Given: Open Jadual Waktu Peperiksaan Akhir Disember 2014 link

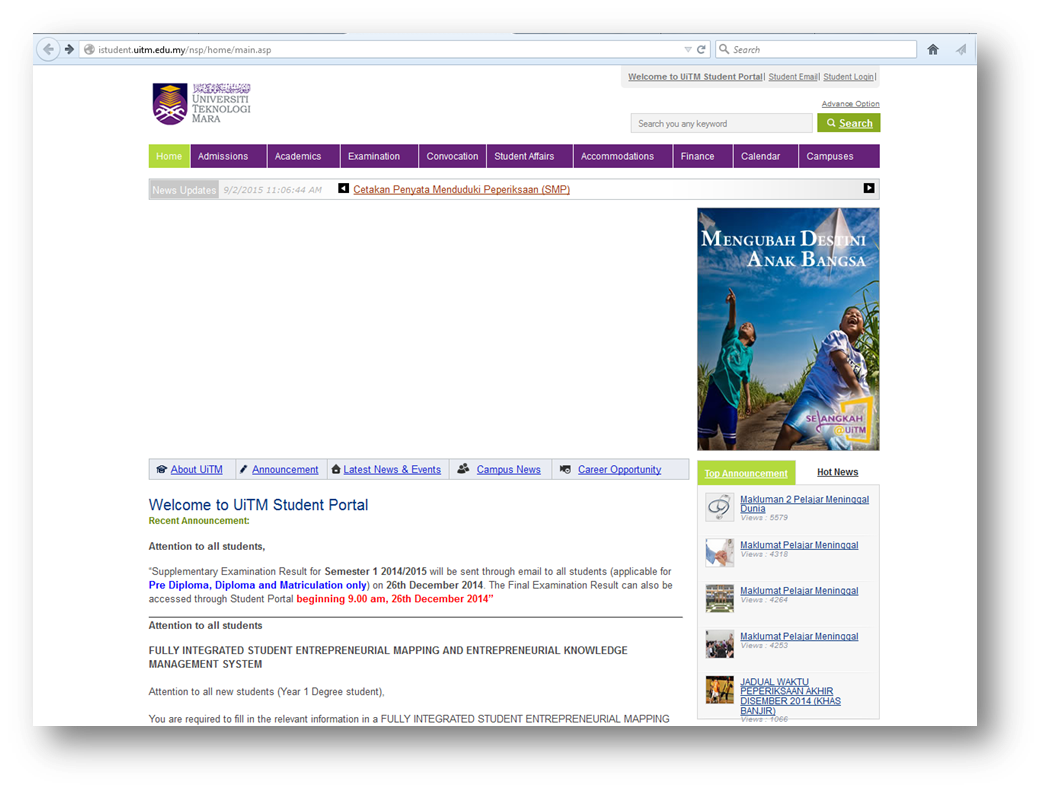Looking at the screenshot, I should coord(790,696).
